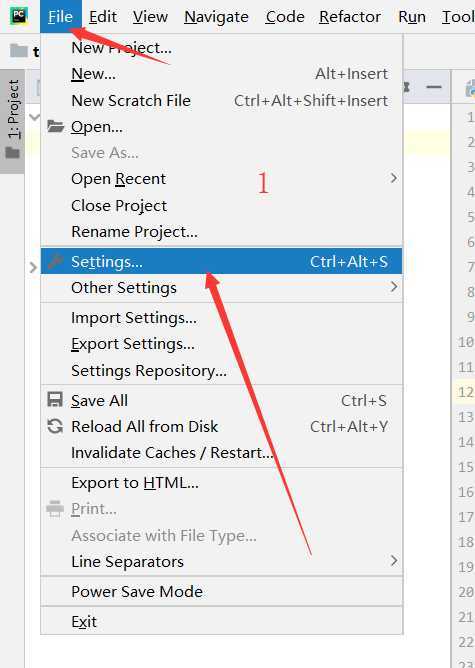The width and height of the screenshot is (475, 668).
Task: Expand the Other Settings submenu arrow
Action: coord(394,287)
